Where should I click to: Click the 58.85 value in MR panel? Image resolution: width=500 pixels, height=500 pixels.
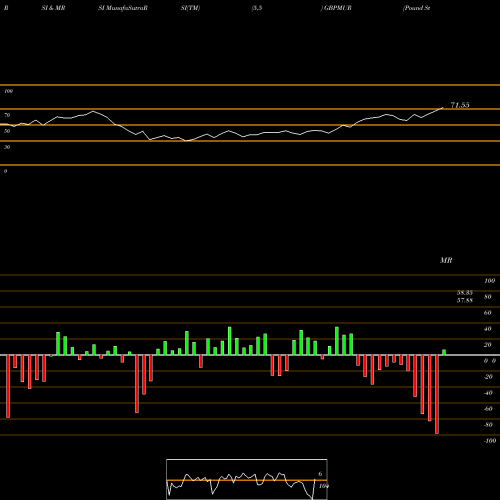(465, 293)
